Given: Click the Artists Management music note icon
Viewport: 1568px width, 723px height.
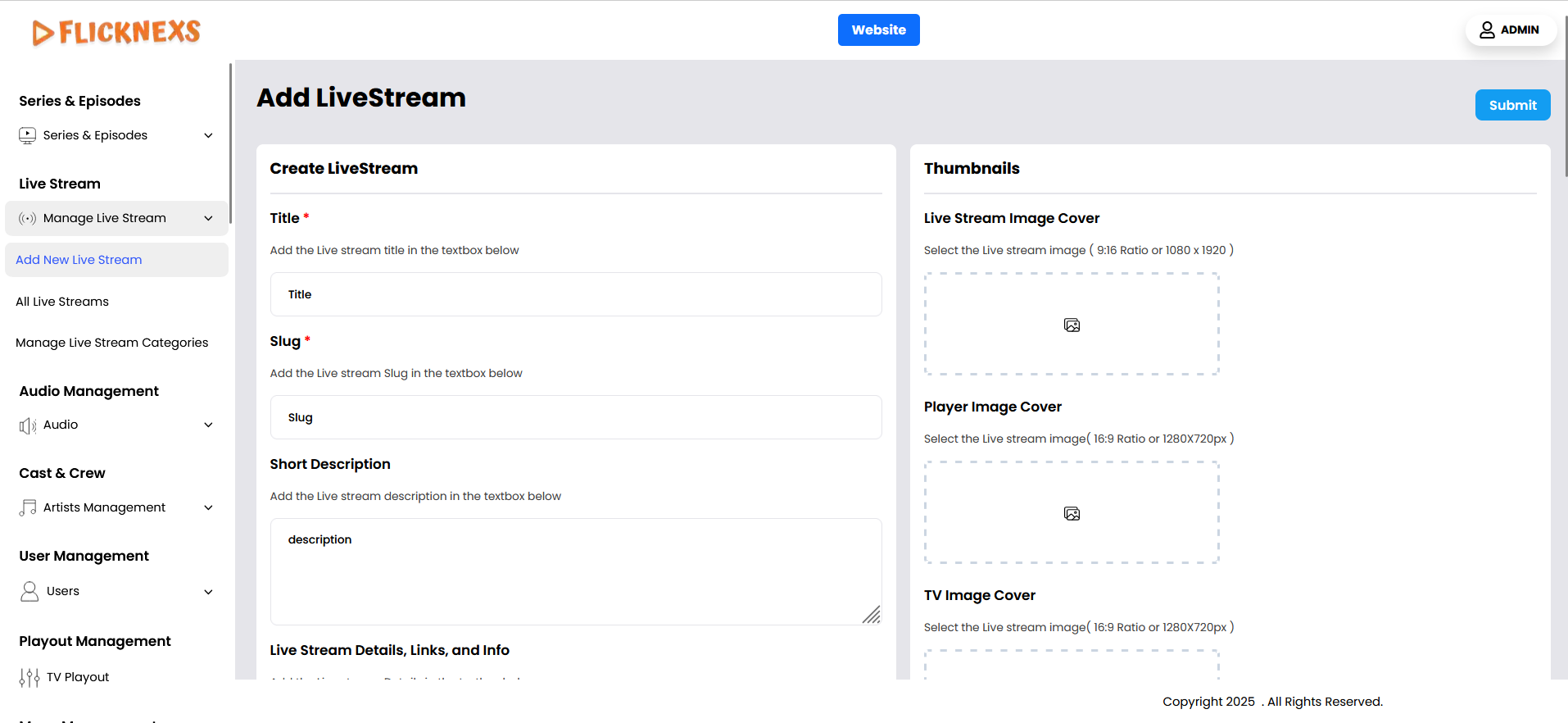Looking at the screenshot, I should click(x=28, y=508).
